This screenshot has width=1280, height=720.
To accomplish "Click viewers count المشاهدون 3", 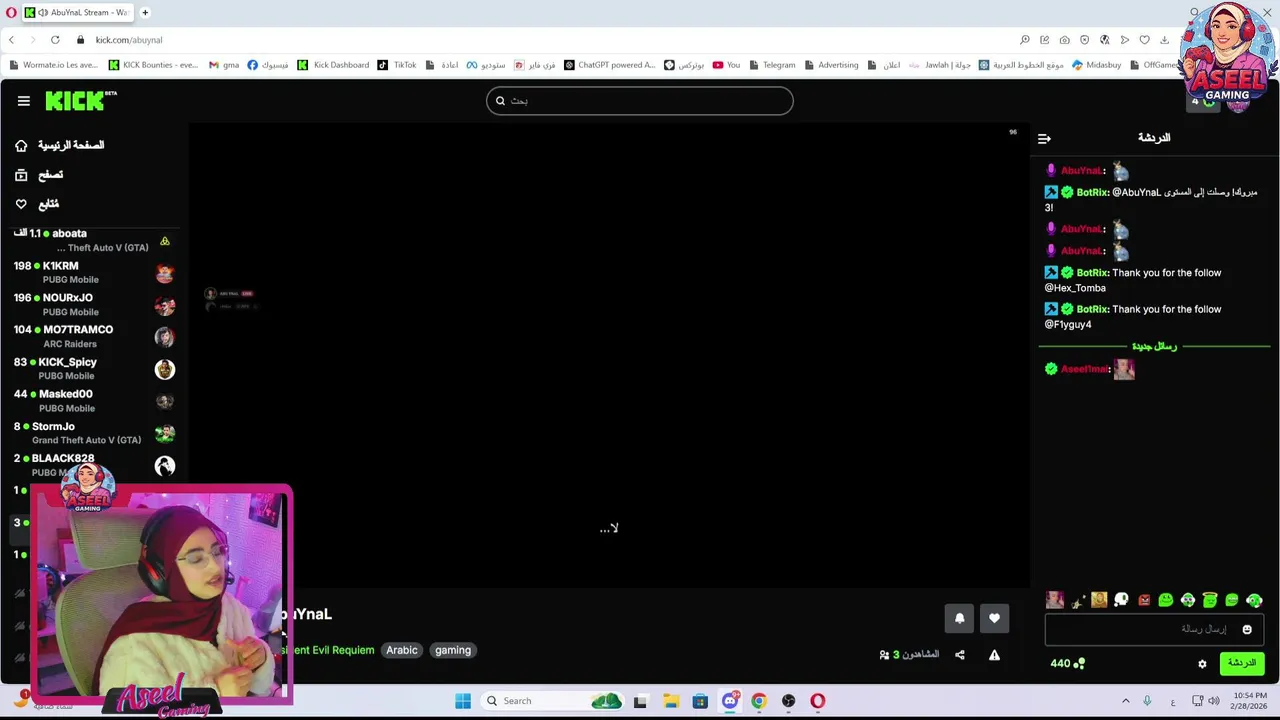I will tap(909, 655).
